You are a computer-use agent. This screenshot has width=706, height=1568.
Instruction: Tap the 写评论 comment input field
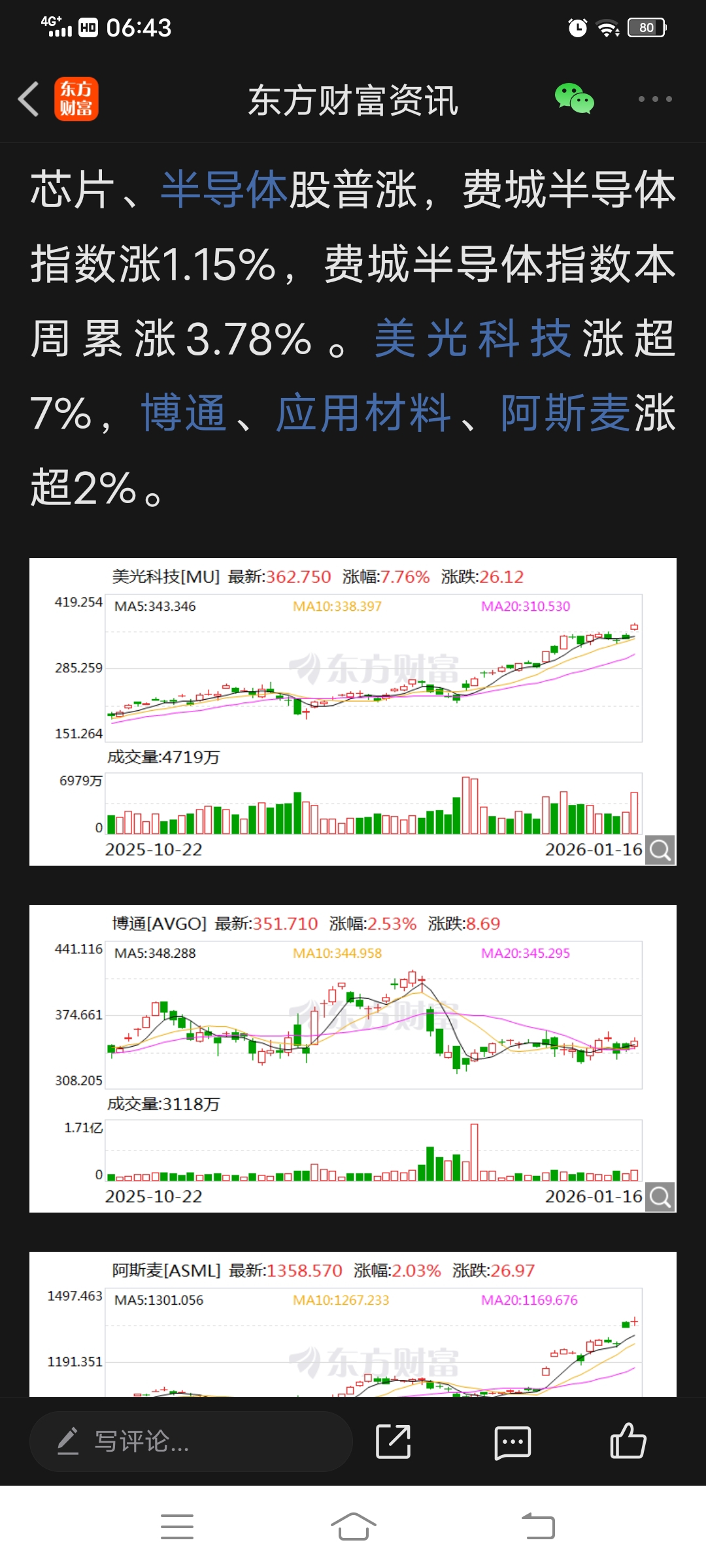191,1441
